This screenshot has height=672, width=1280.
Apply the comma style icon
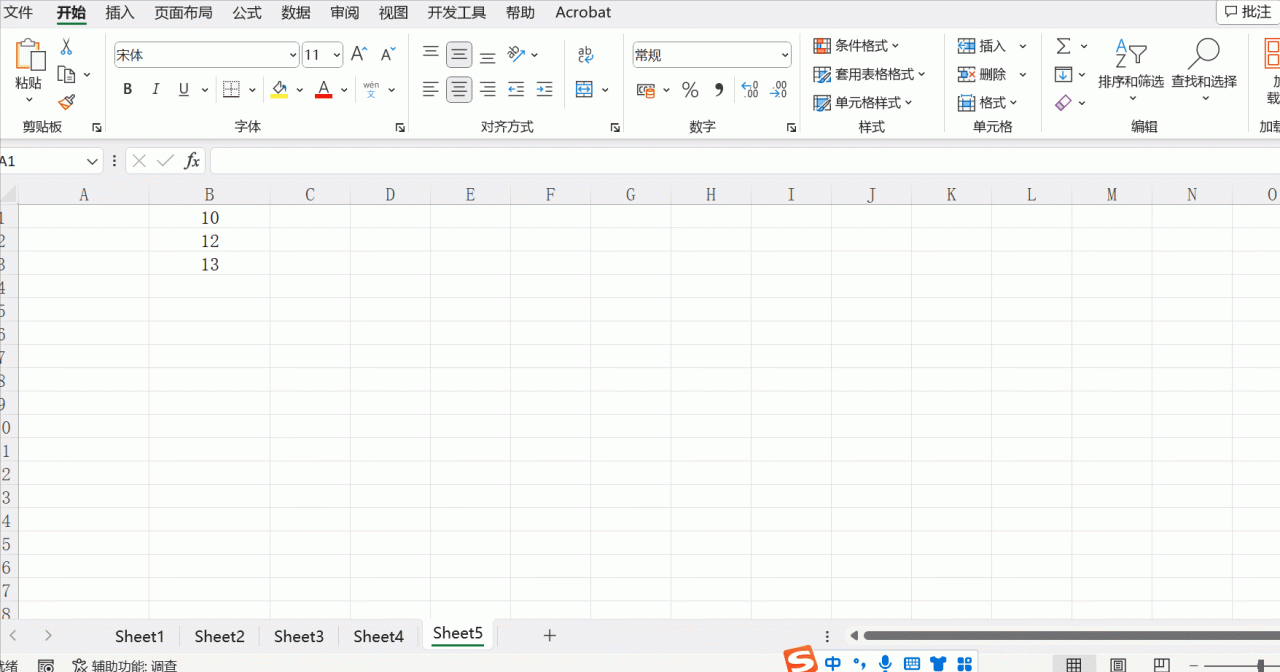click(x=718, y=90)
